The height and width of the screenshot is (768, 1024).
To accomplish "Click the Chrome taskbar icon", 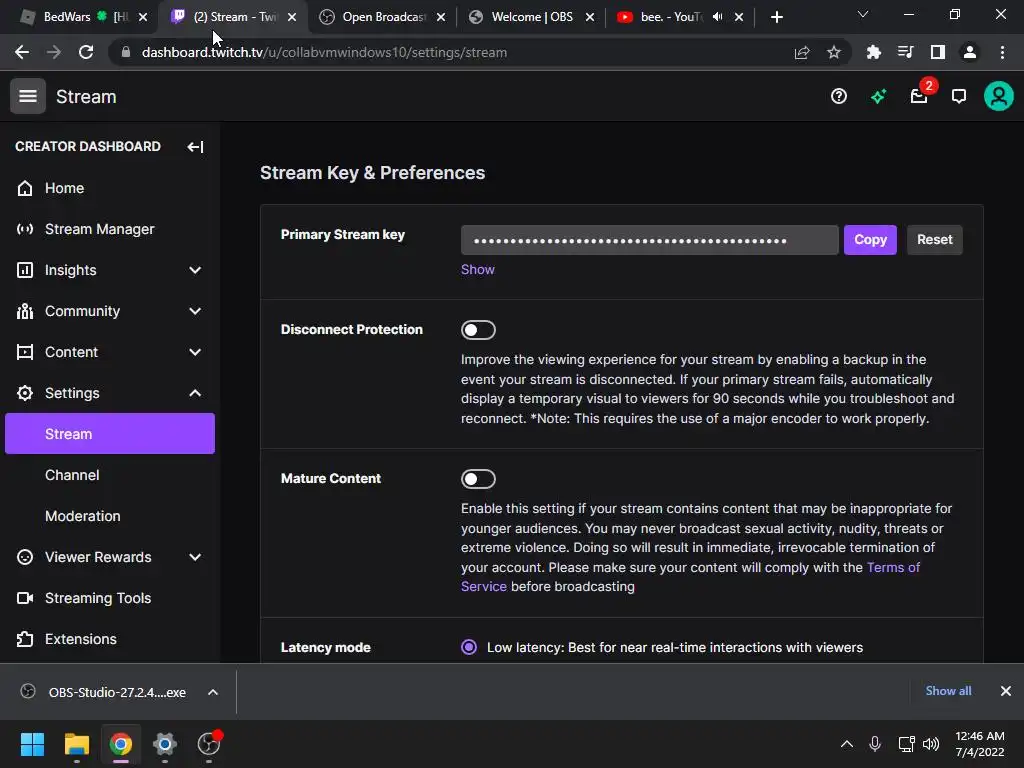I will [120, 744].
